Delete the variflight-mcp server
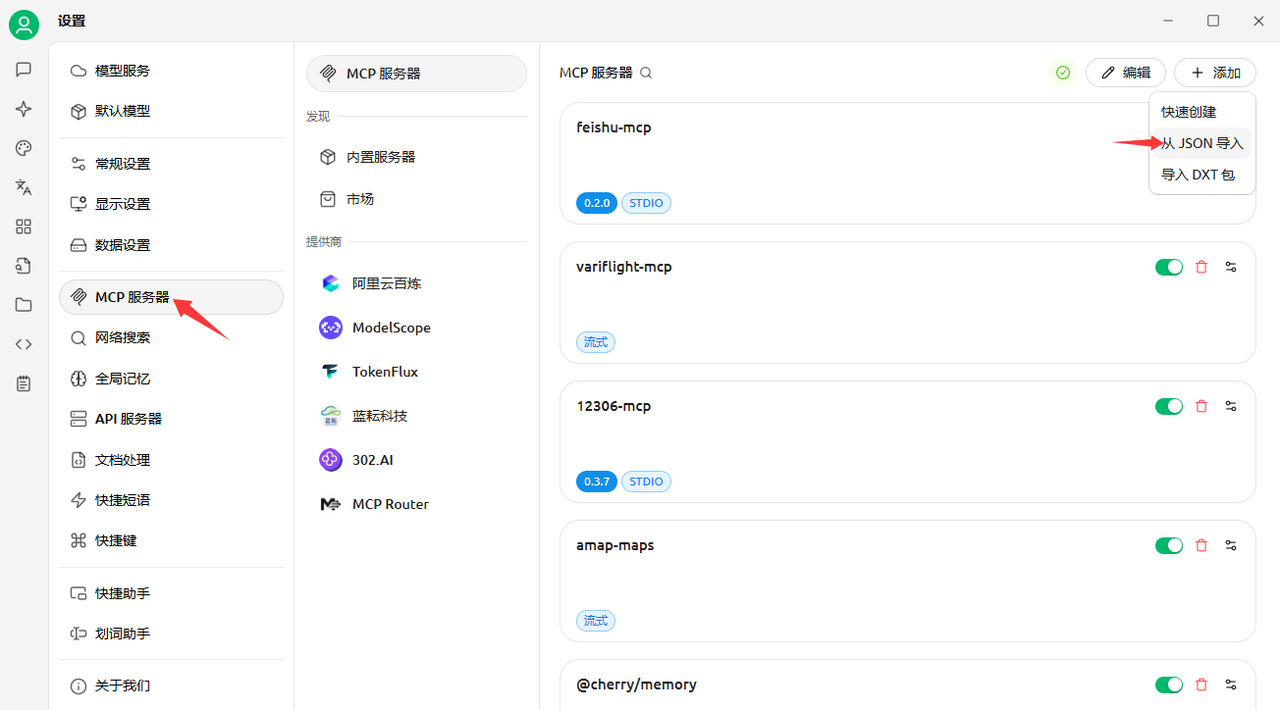 (x=1202, y=267)
